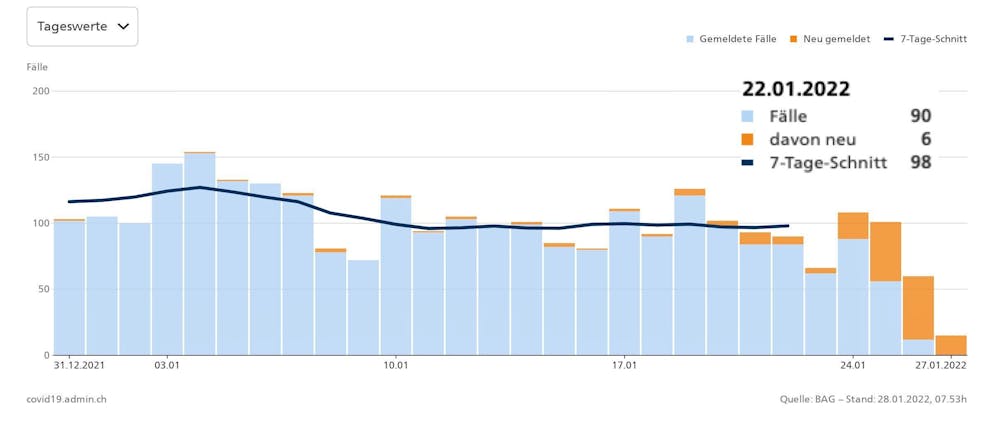Open the Tageswerte dropdown
The image size is (994, 427).
click(82, 27)
